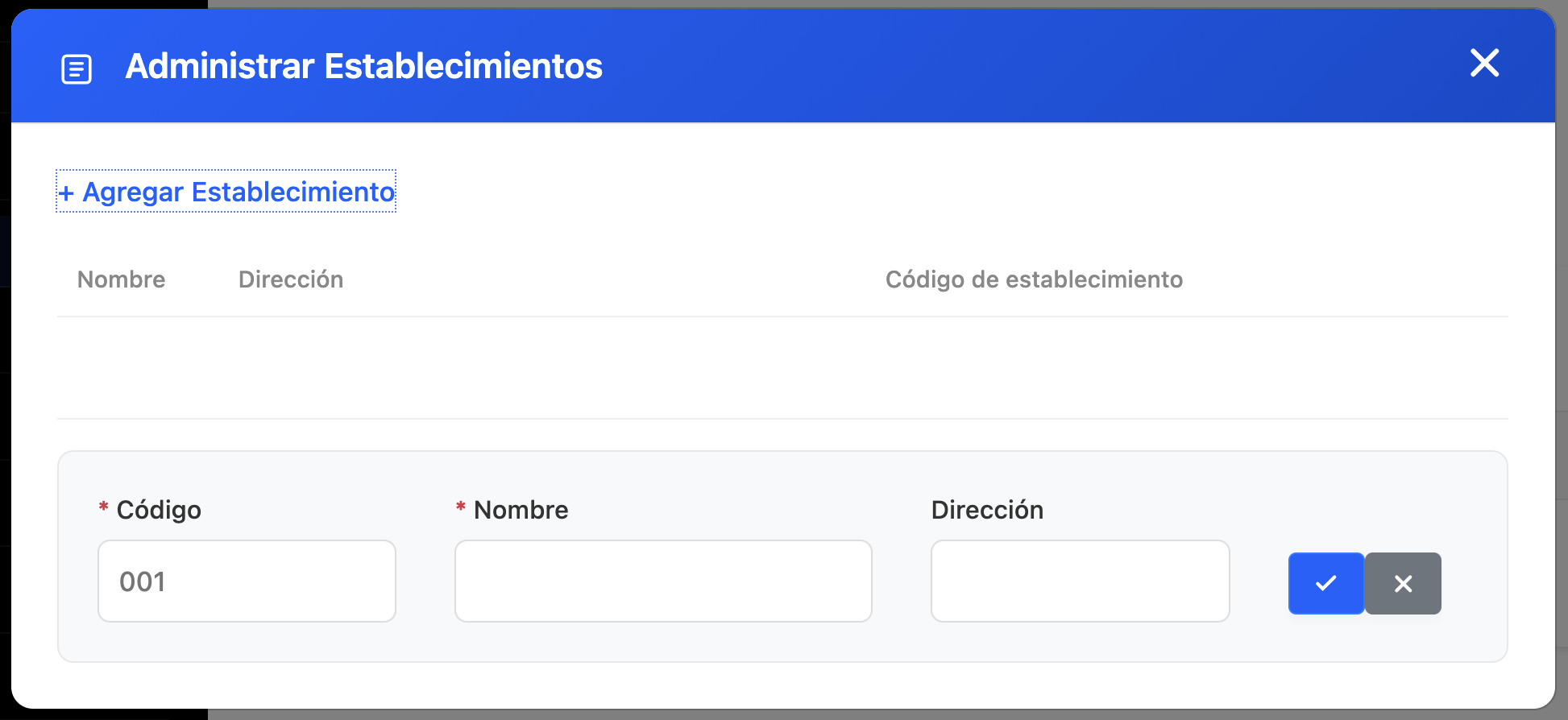Click the Agregar Establecimiento link
This screenshot has width=1568, height=720.
226,192
